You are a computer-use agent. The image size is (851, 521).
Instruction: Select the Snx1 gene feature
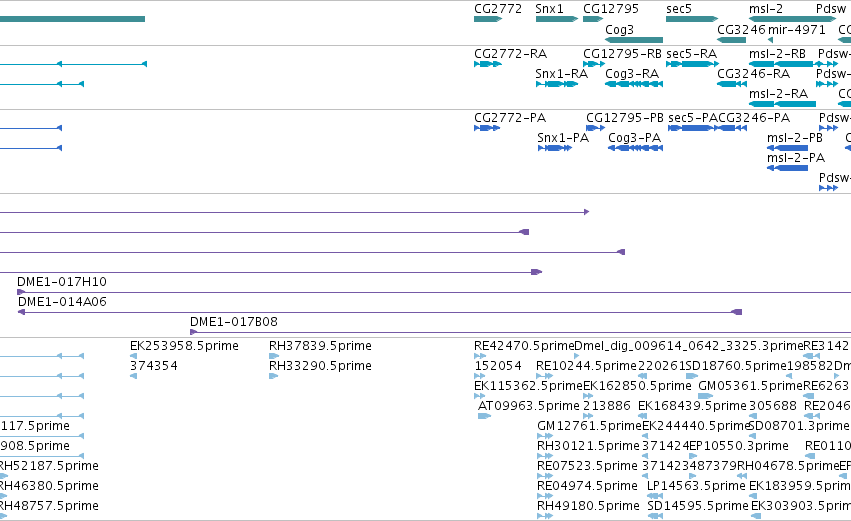pyautogui.click(x=557, y=19)
